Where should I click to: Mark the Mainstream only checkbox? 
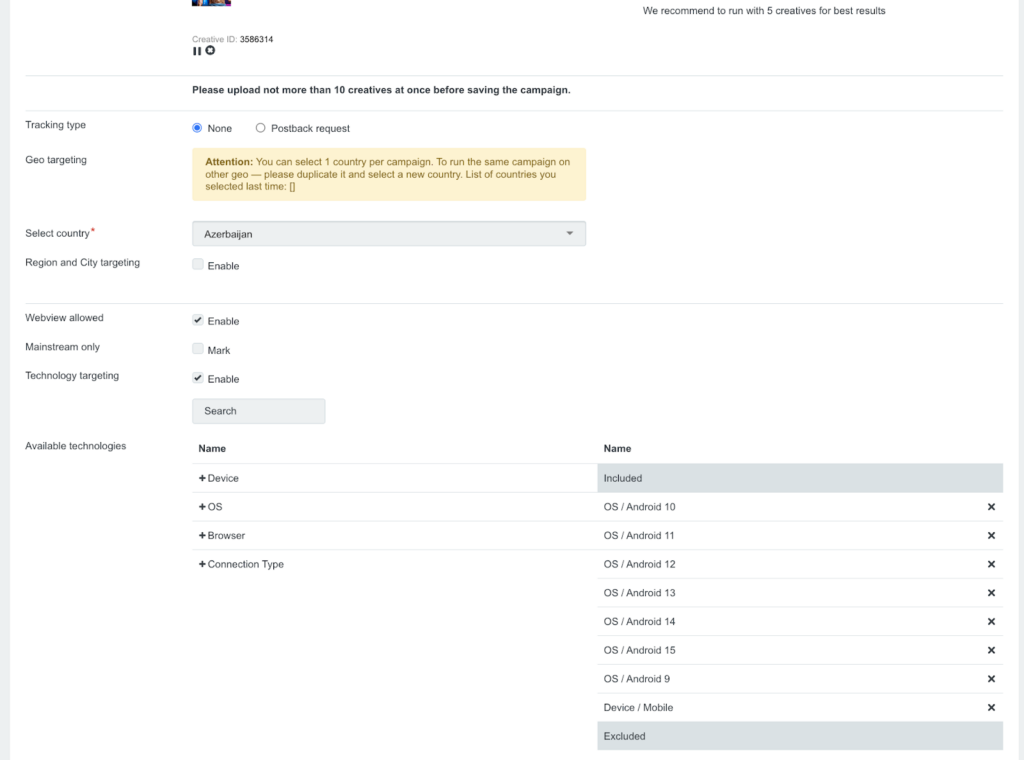pyautogui.click(x=198, y=349)
